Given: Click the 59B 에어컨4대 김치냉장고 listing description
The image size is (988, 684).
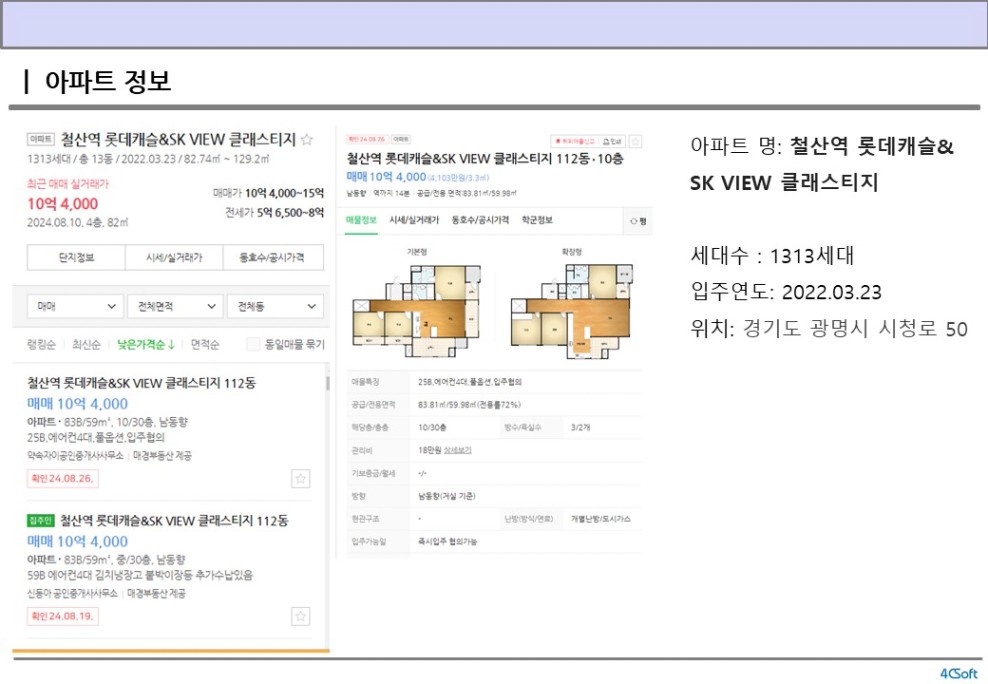Looking at the screenshot, I should (140, 575).
